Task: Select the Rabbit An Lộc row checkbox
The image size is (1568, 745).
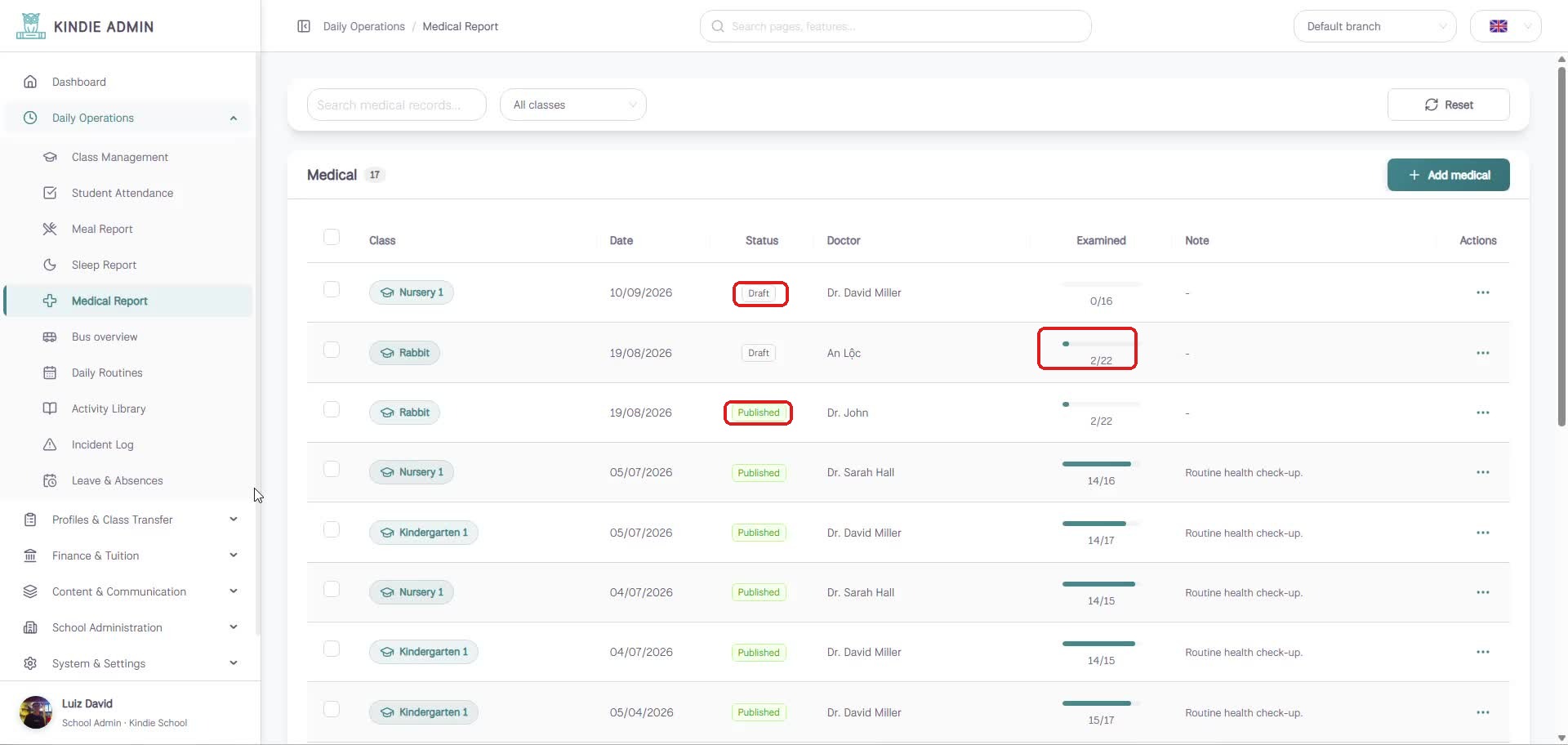Action: pyautogui.click(x=332, y=350)
